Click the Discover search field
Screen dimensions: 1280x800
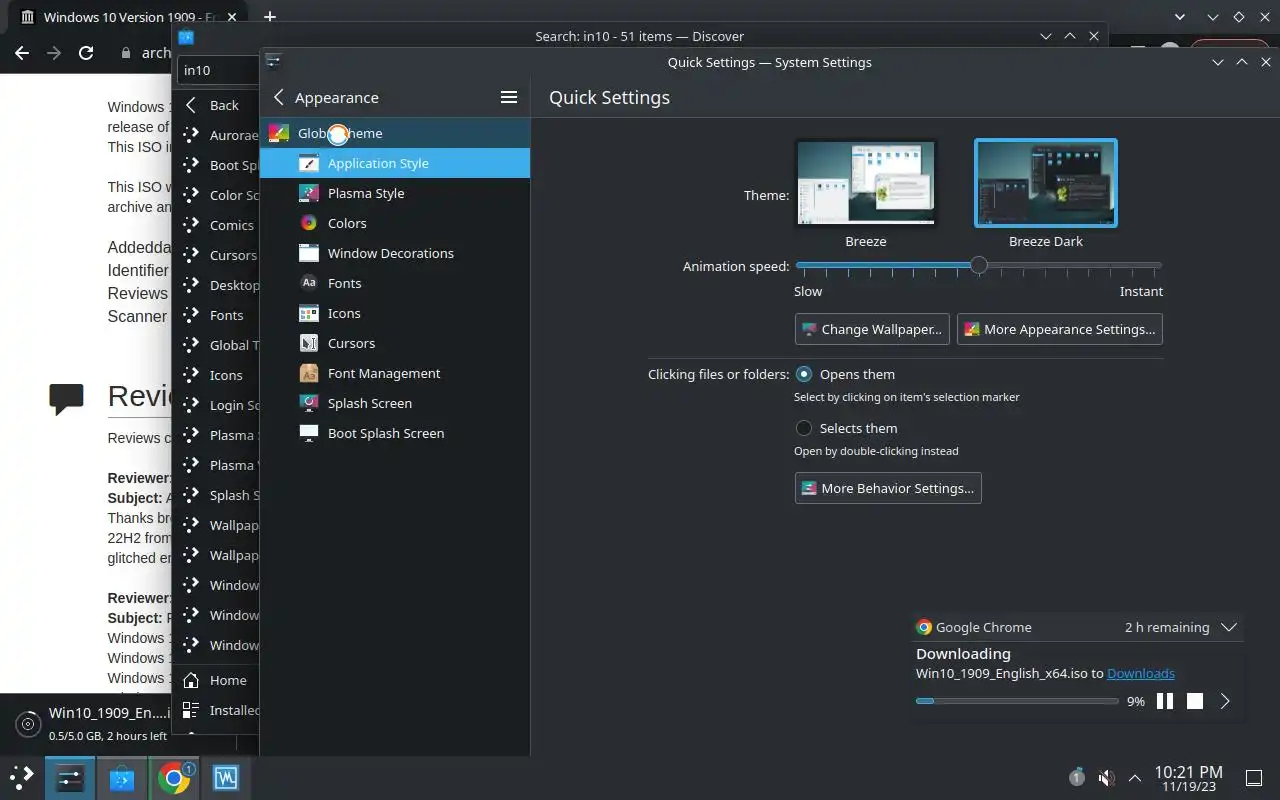point(218,70)
